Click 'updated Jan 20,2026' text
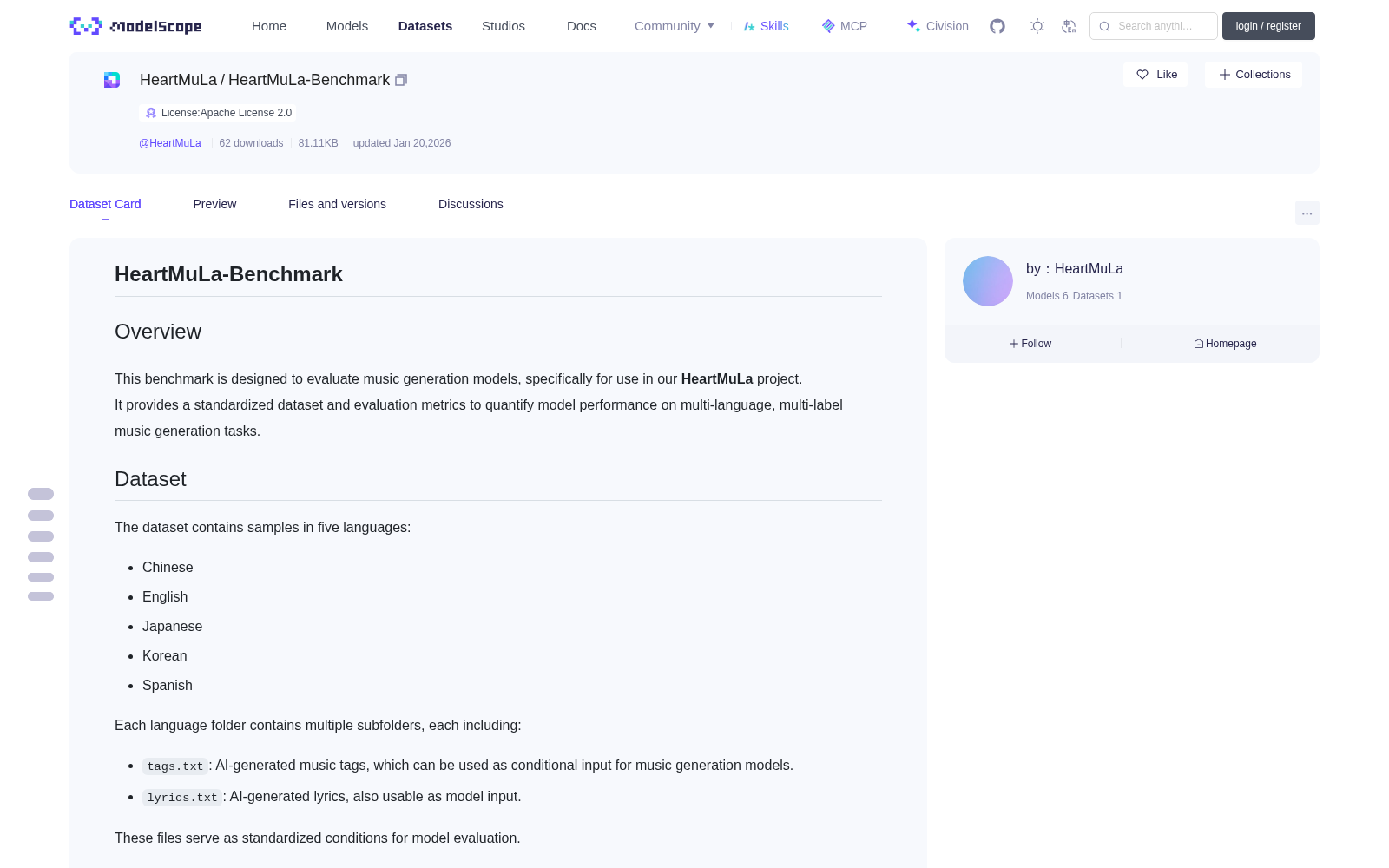 pyautogui.click(x=402, y=143)
